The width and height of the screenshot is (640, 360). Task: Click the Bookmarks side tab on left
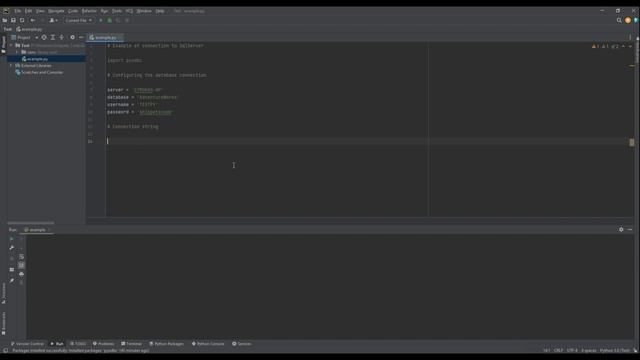pos(4,323)
